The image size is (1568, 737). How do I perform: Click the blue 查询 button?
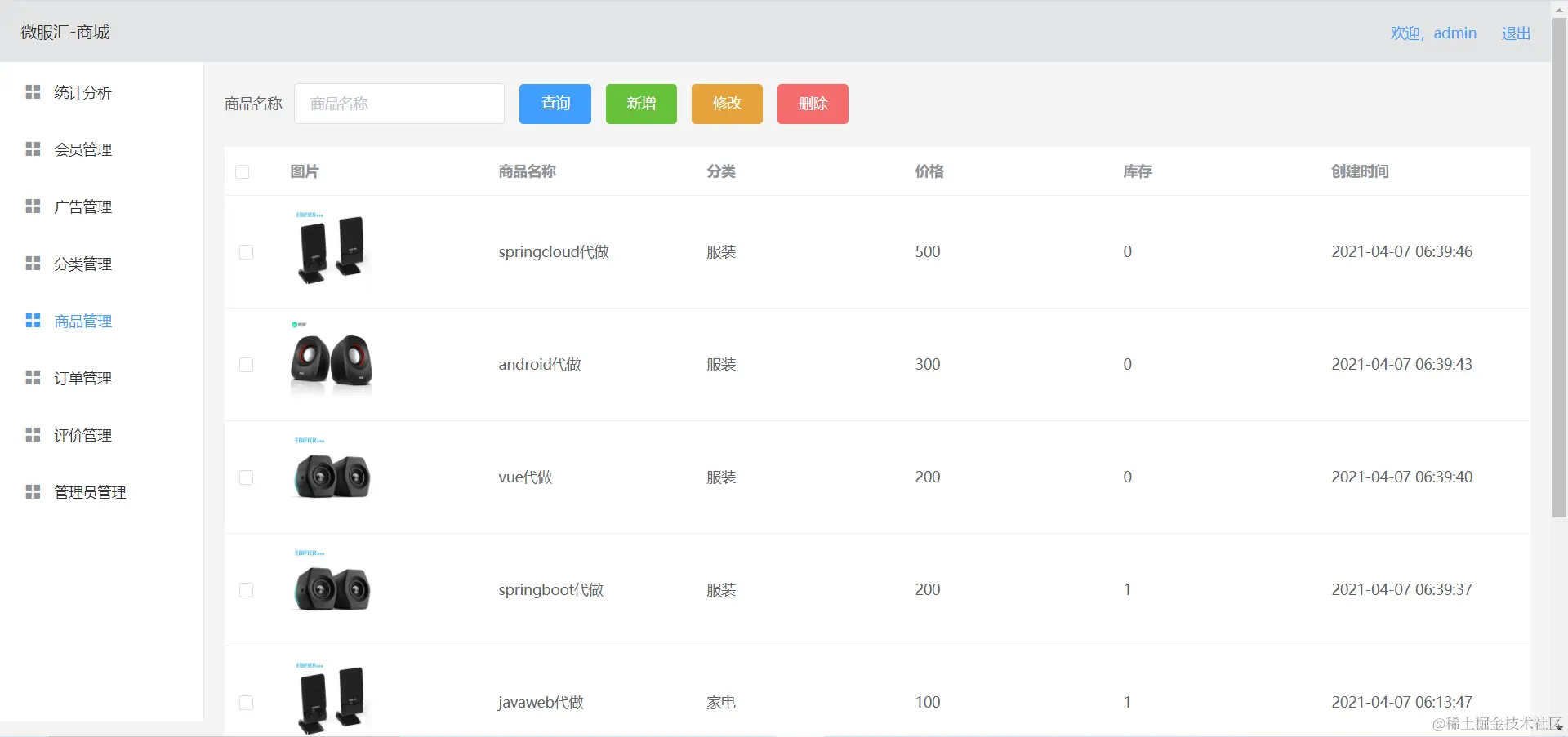click(x=555, y=104)
